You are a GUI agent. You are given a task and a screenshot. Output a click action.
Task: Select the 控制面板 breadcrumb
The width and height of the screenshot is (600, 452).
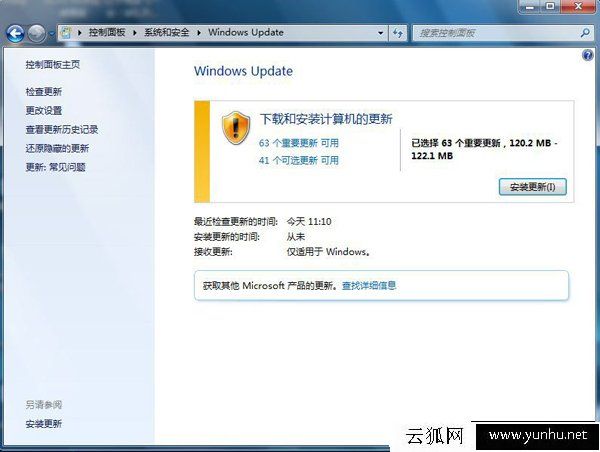(107, 33)
